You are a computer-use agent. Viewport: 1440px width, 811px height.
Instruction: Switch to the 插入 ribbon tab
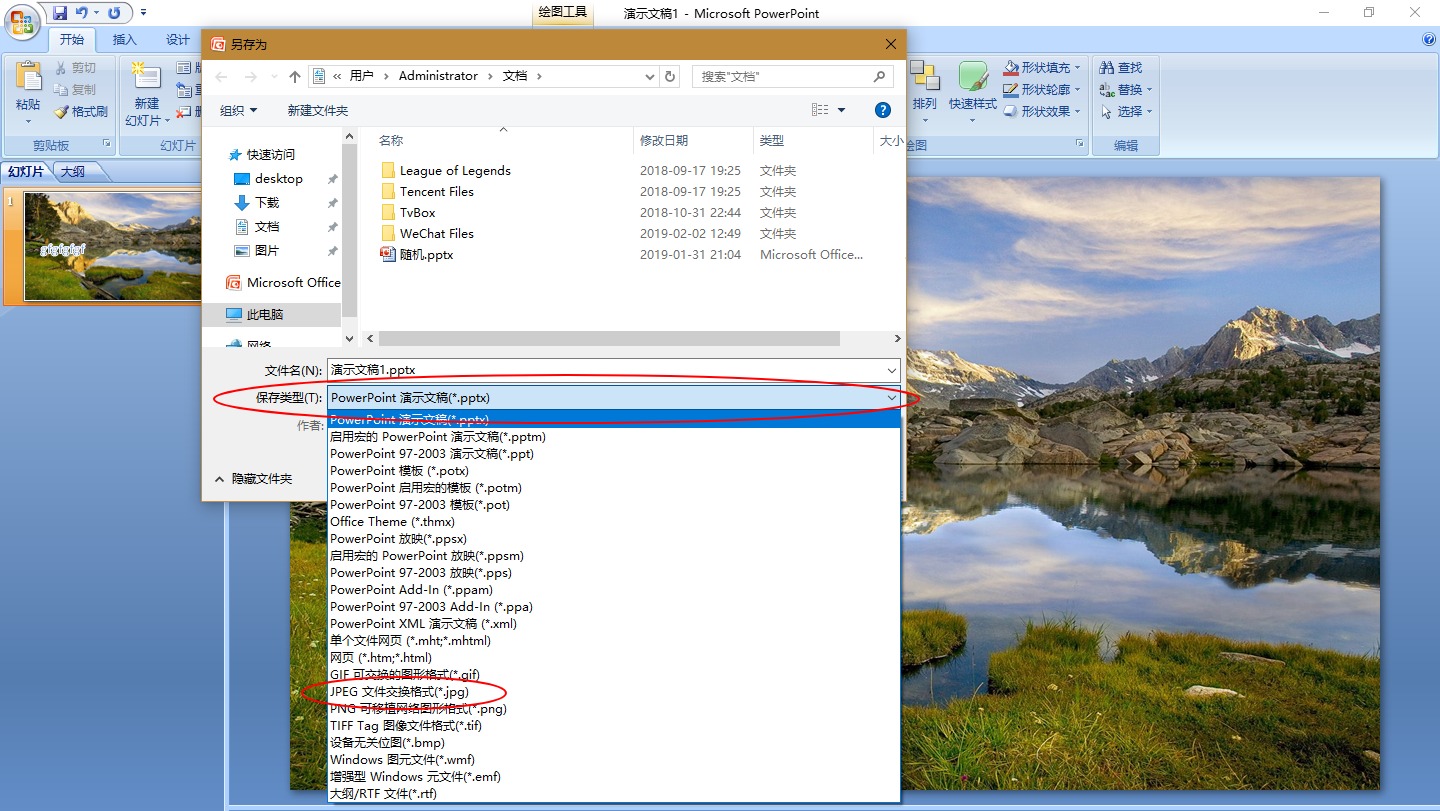[x=125, y=40]
